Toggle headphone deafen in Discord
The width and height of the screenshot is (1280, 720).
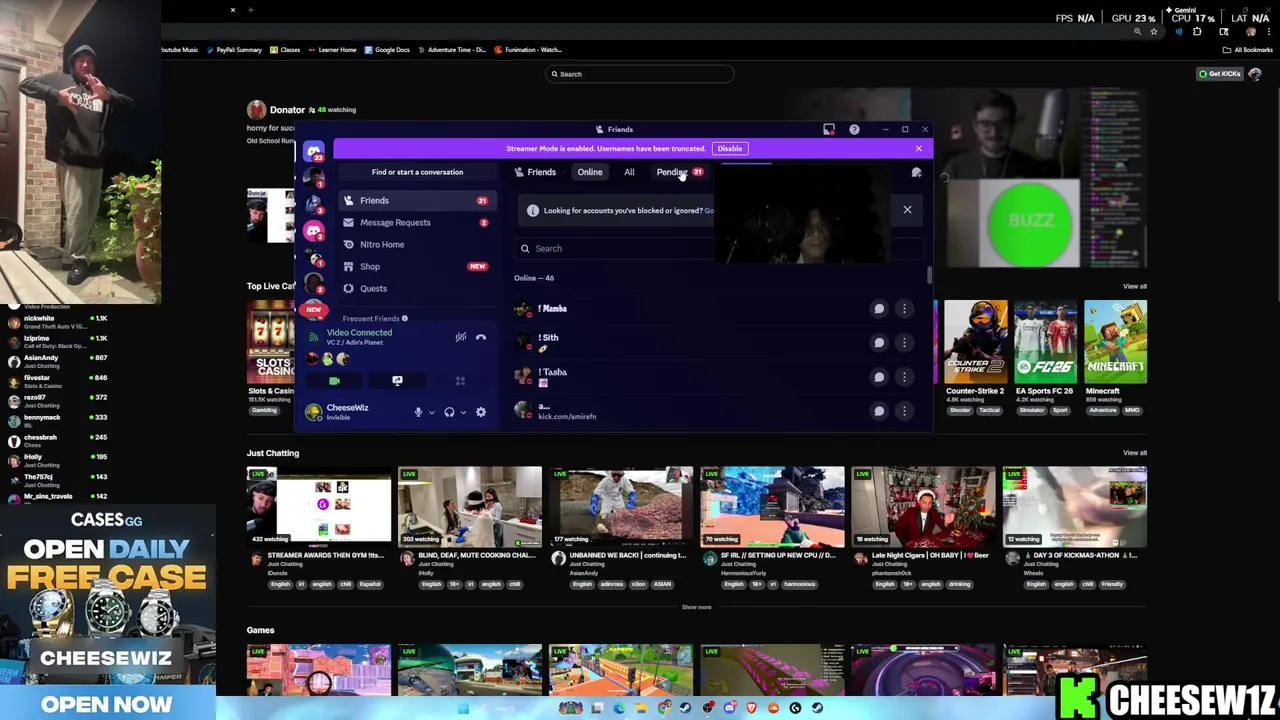[x=449, y=412]
